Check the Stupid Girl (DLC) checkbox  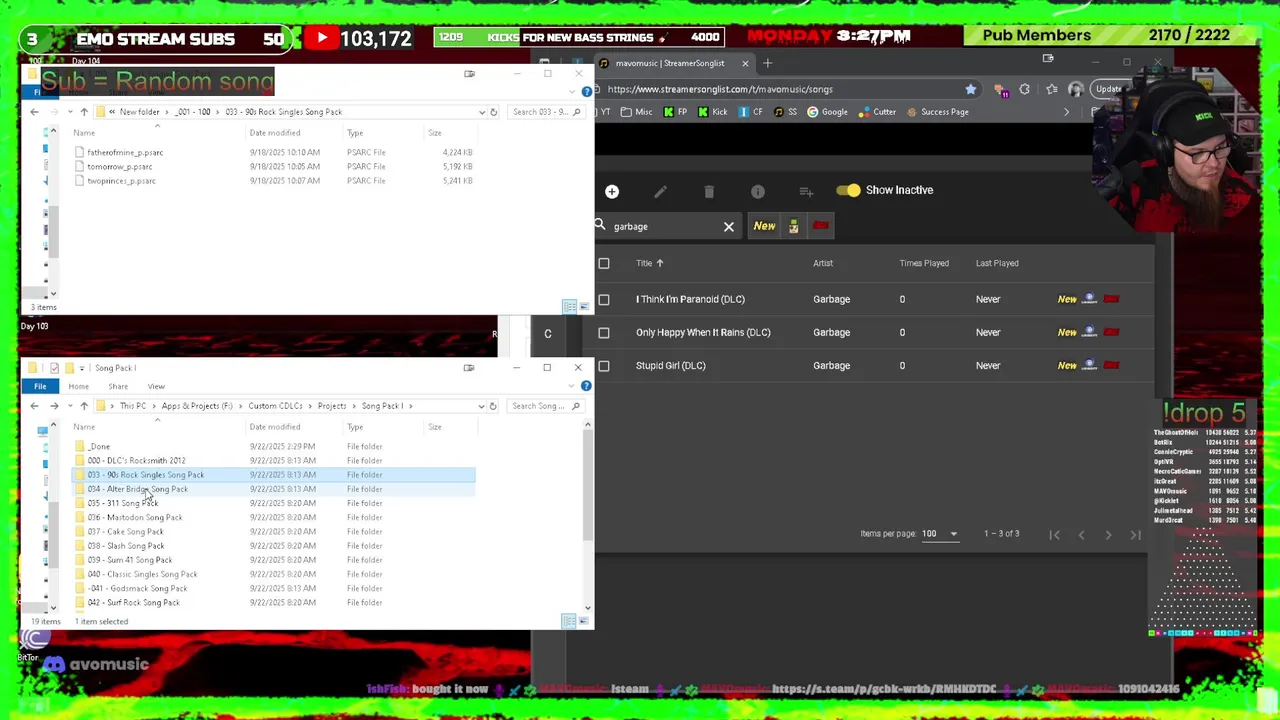[604, 365]
